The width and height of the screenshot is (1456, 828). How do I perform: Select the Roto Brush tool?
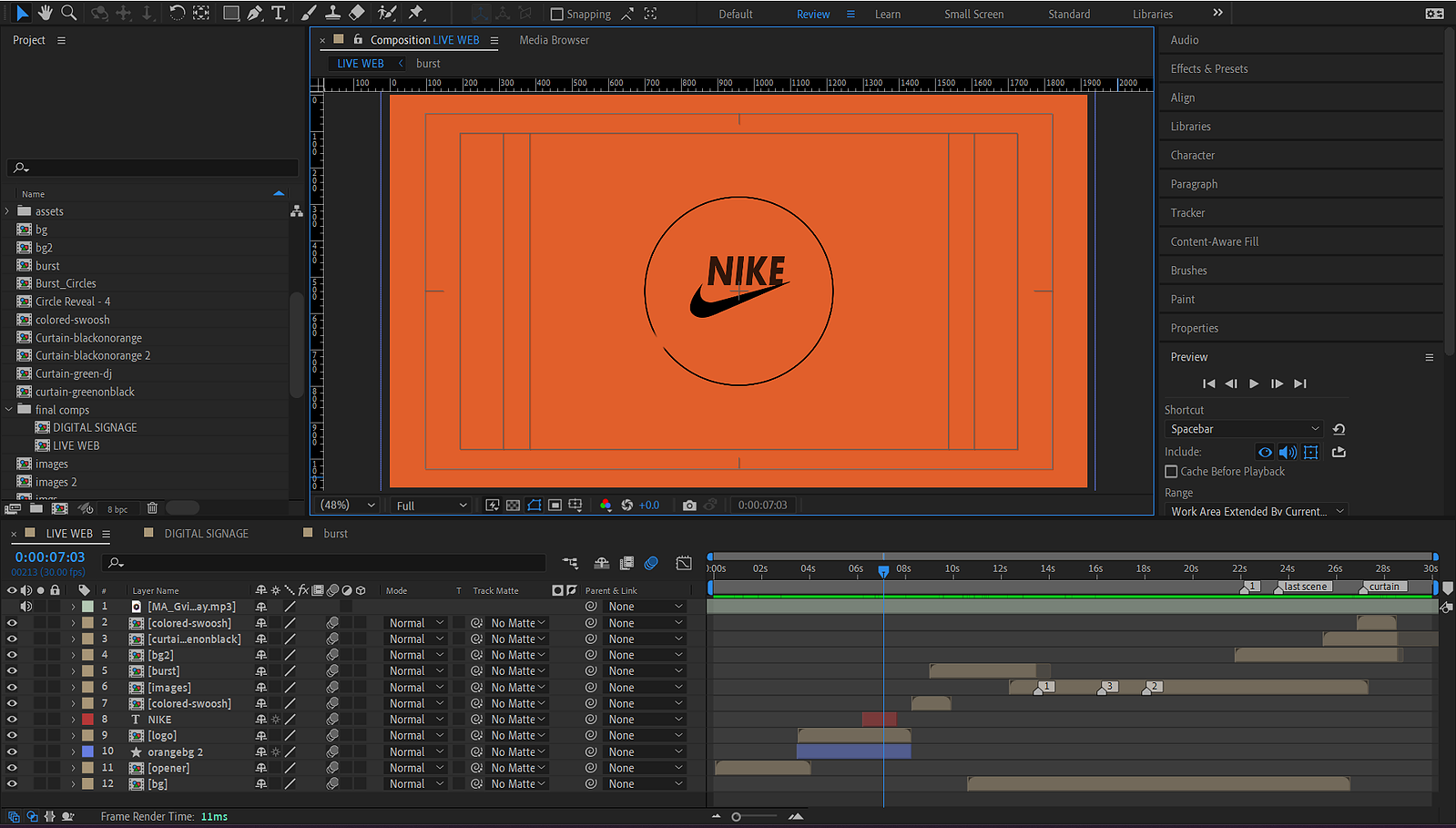click(387, 13)
